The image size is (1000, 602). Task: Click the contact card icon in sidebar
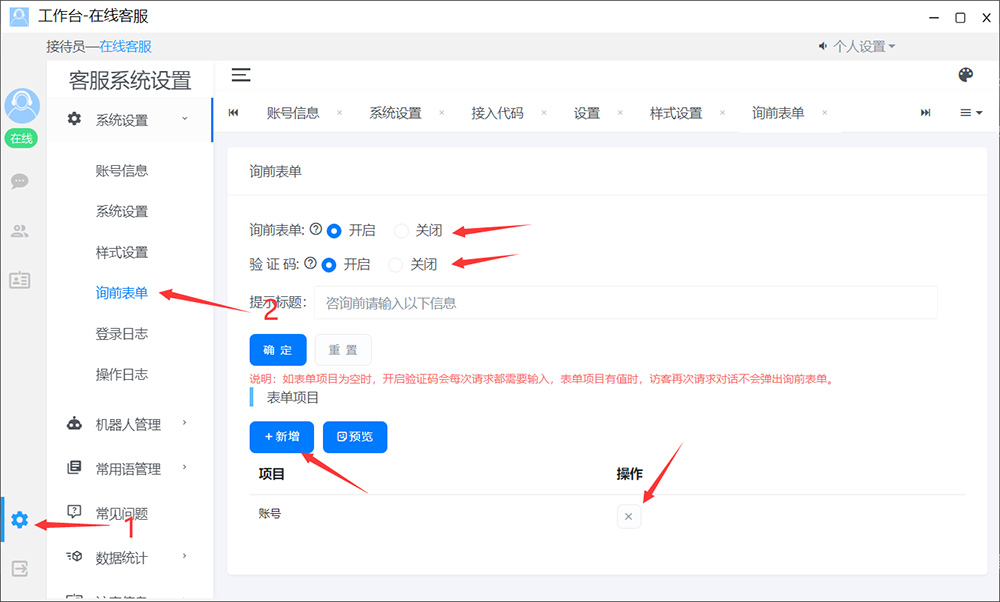[x=20, y=280]
